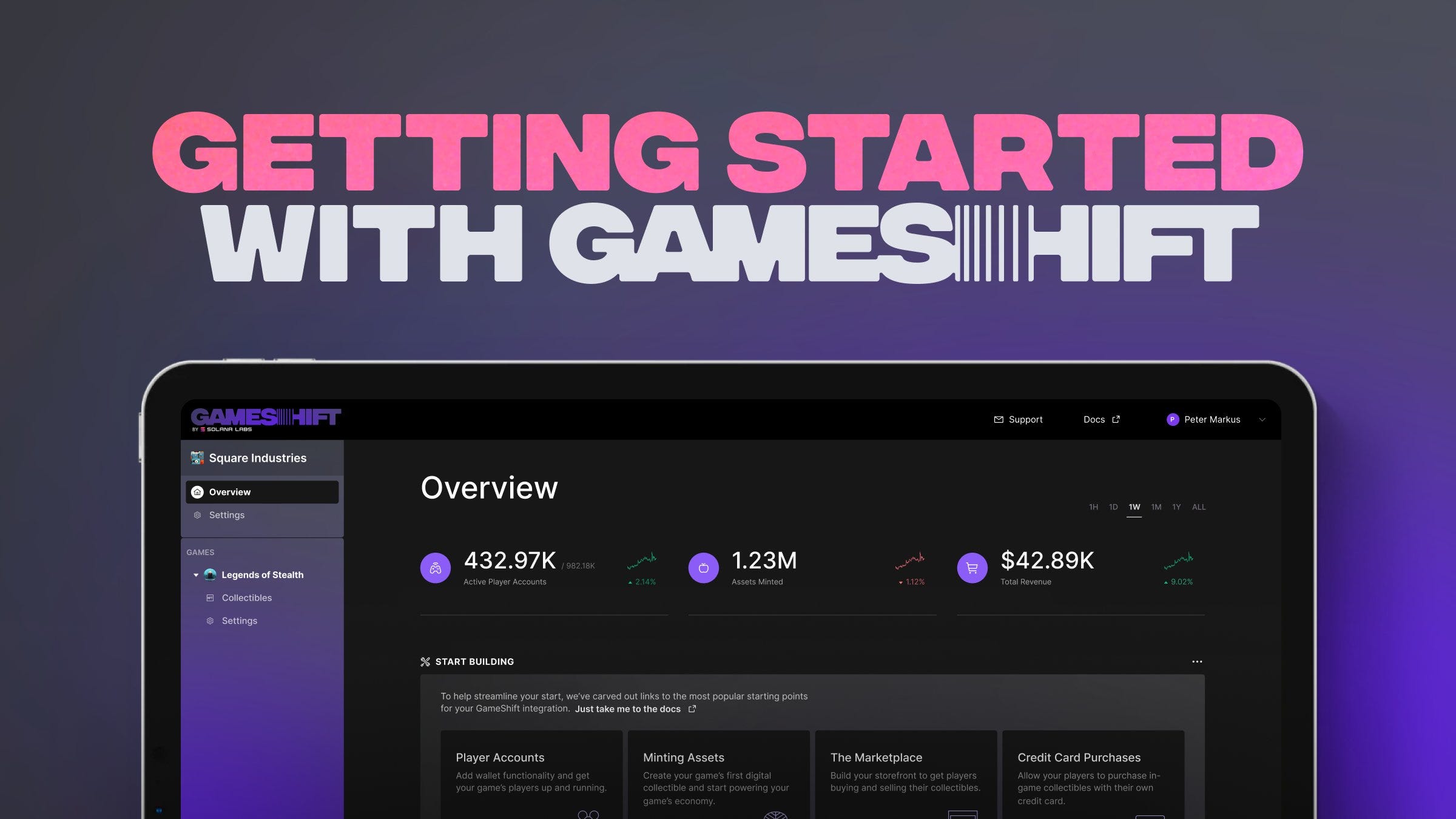Click the Total Revenue shopping cart icon
Image resolution: width=1456 pixels, height=819 pixels.
[x=972, y=568]
